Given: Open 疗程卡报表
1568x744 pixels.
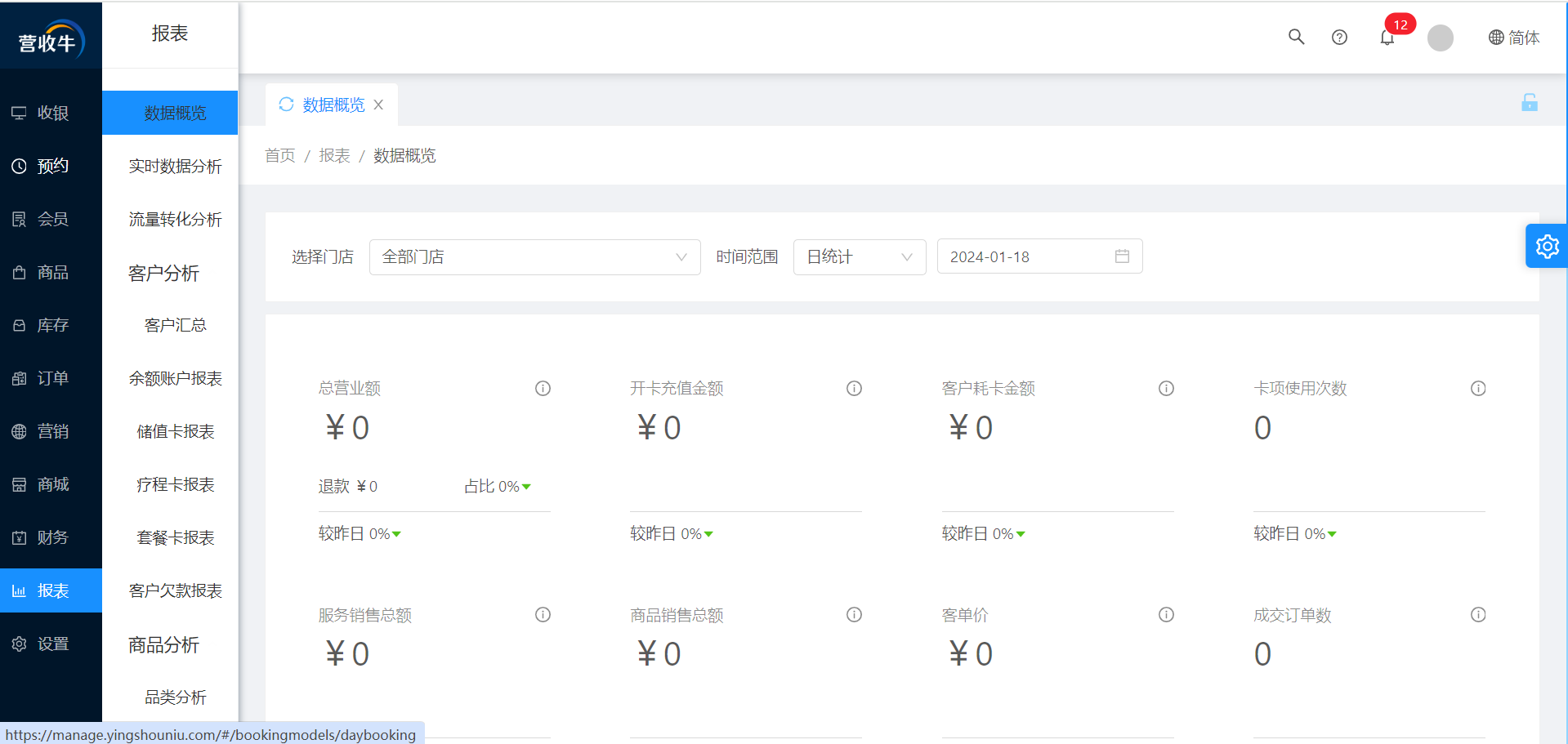Looking at the screenshot, I should 170,484.
